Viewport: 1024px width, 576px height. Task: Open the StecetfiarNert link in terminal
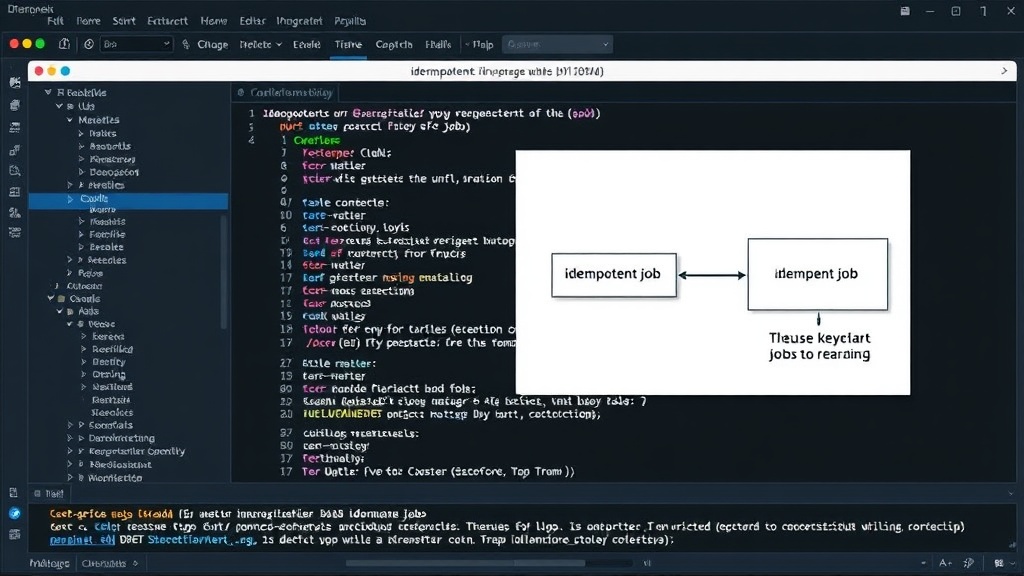pos(201,540)
